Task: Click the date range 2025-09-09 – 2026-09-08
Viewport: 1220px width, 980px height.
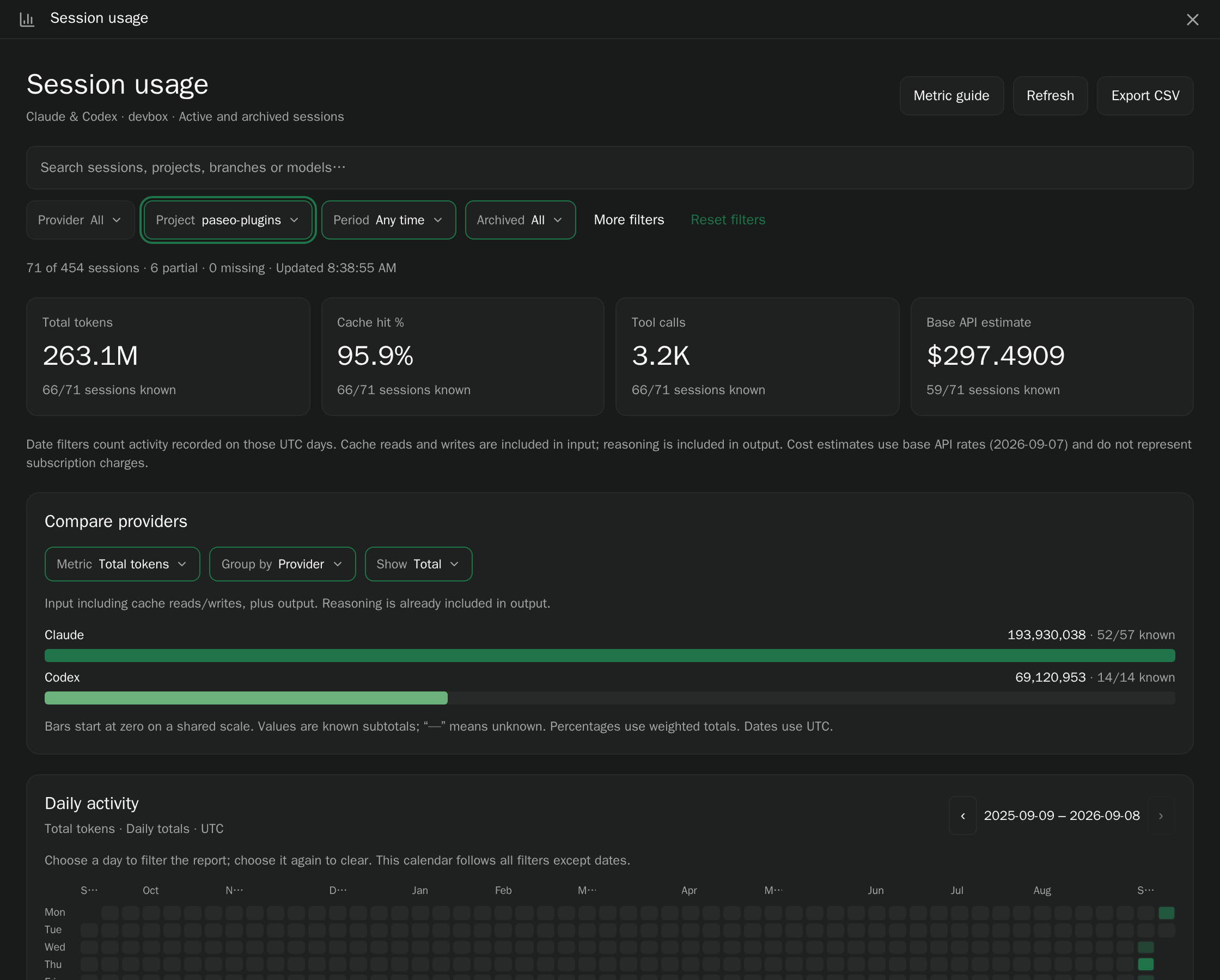Action: click(1062, 816)
